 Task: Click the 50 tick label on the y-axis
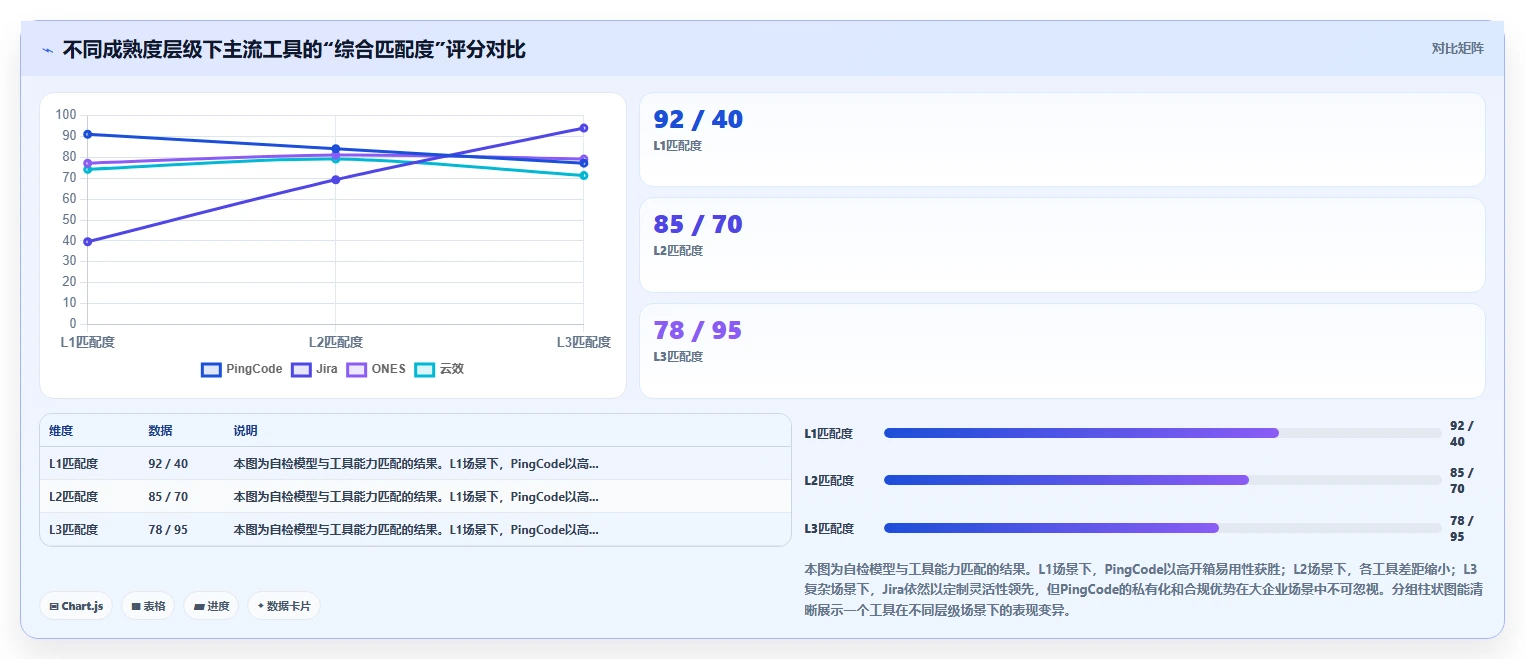69,219
